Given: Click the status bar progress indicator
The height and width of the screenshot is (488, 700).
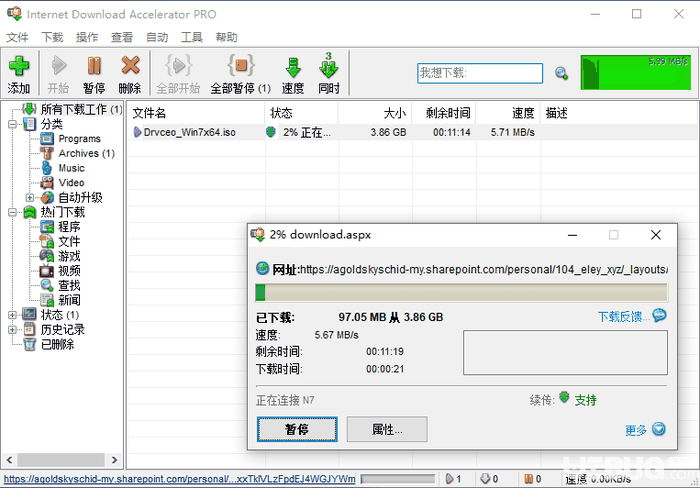Looking at the screenshot, I should [398, 479].
